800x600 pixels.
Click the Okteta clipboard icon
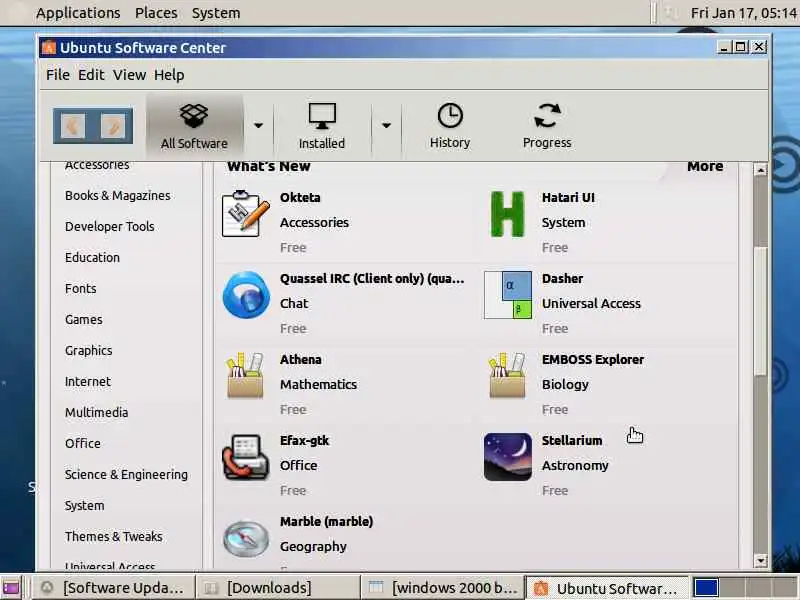245,214
